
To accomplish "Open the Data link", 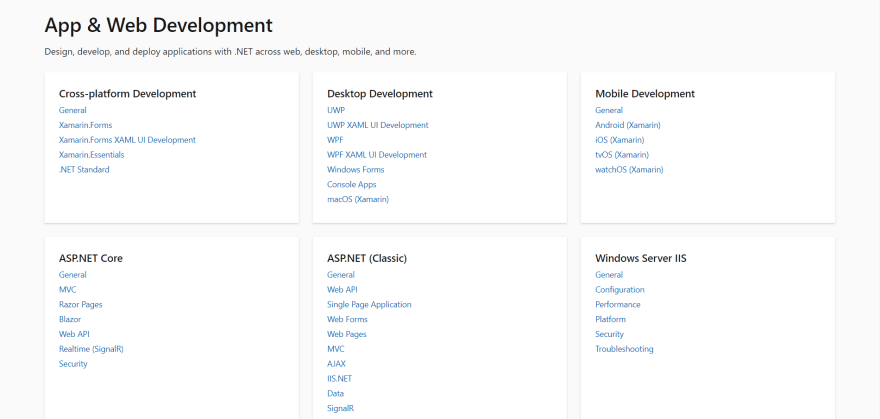I will coord(336,394).
